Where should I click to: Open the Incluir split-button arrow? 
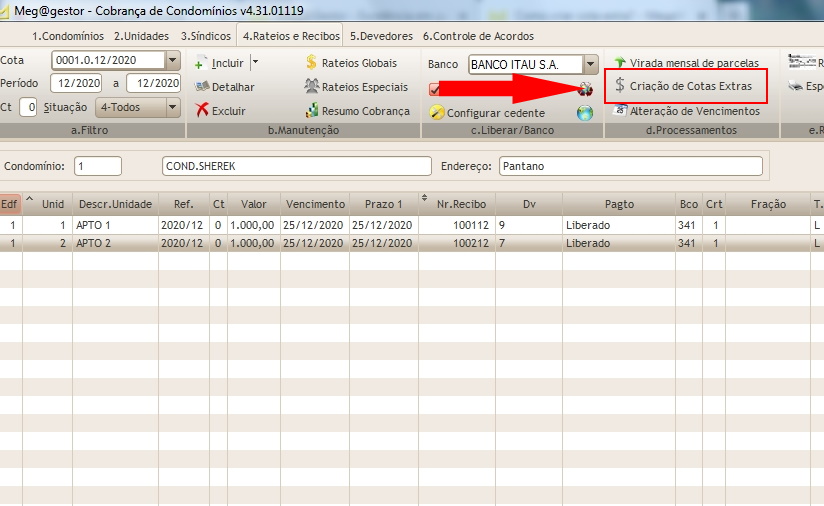coord(254,62)
